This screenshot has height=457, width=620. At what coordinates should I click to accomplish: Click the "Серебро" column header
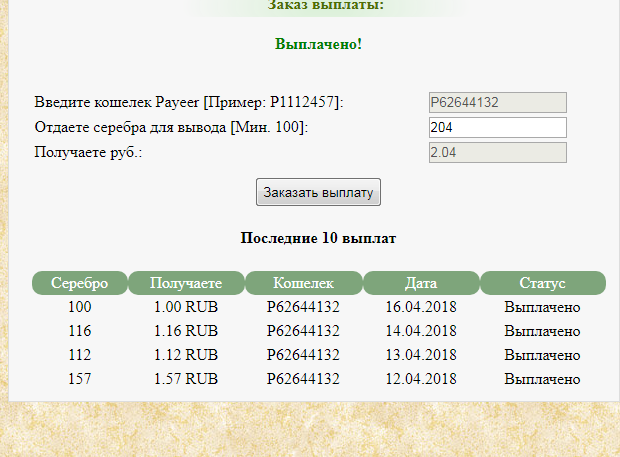pos(79,283)
